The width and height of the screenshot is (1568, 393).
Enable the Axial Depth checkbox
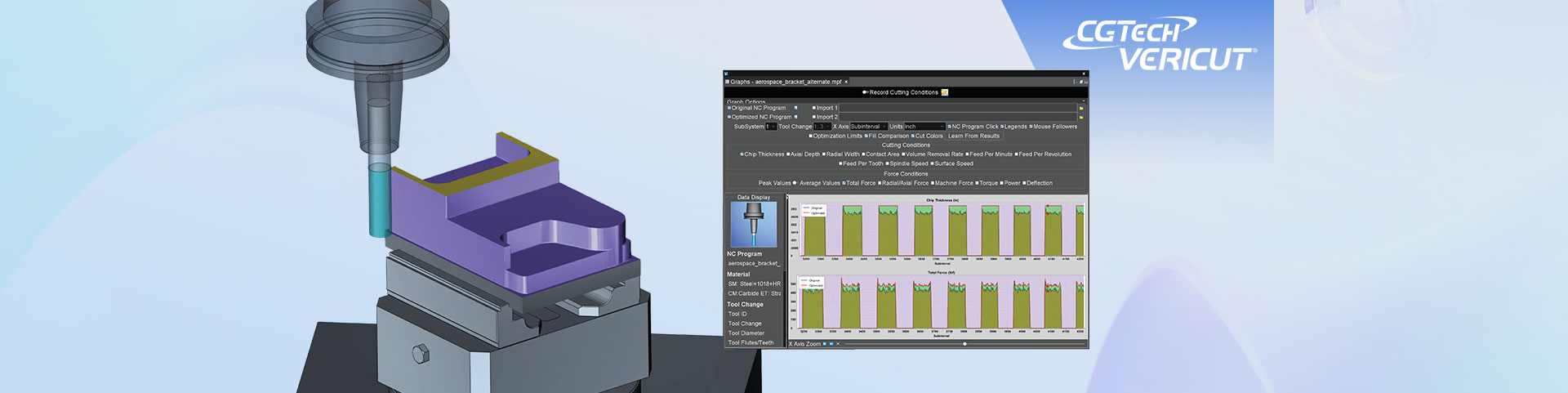[788, 154]
